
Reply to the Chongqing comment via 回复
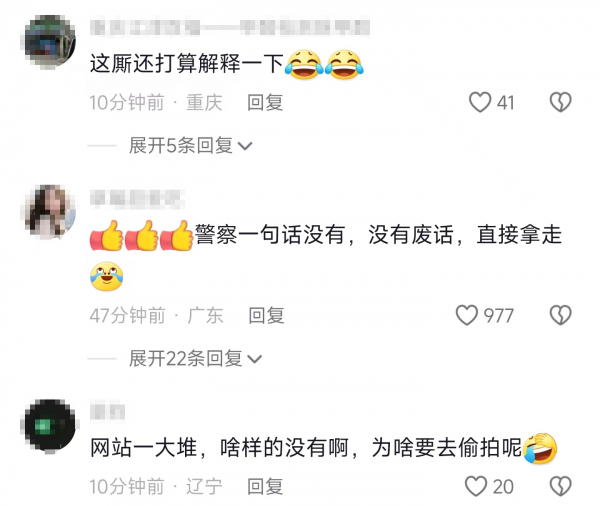(265, 103)
